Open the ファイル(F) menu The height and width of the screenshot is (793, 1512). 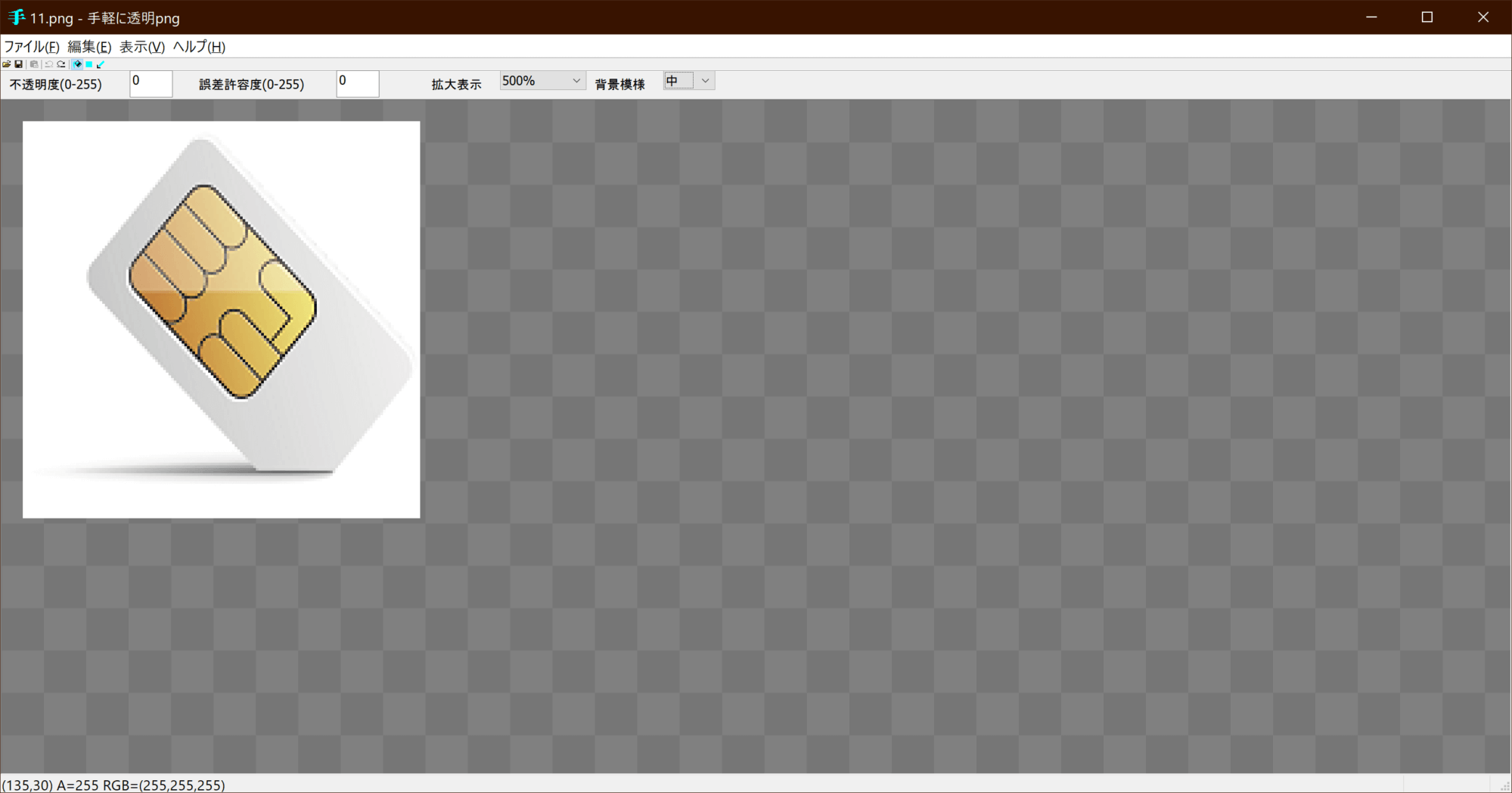tap(32, 47)
